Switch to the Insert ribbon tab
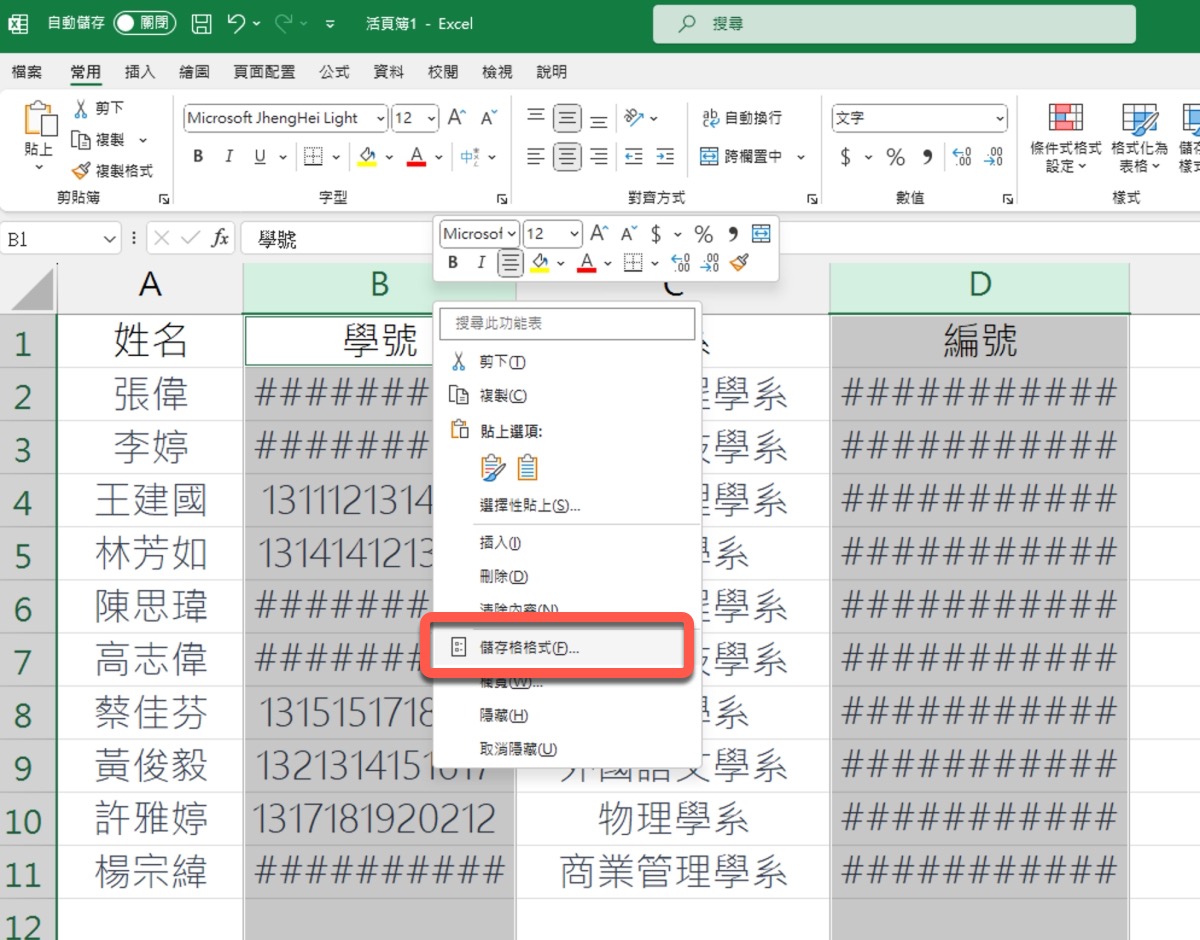1200x940 pixels. click(x=140, y=72)
